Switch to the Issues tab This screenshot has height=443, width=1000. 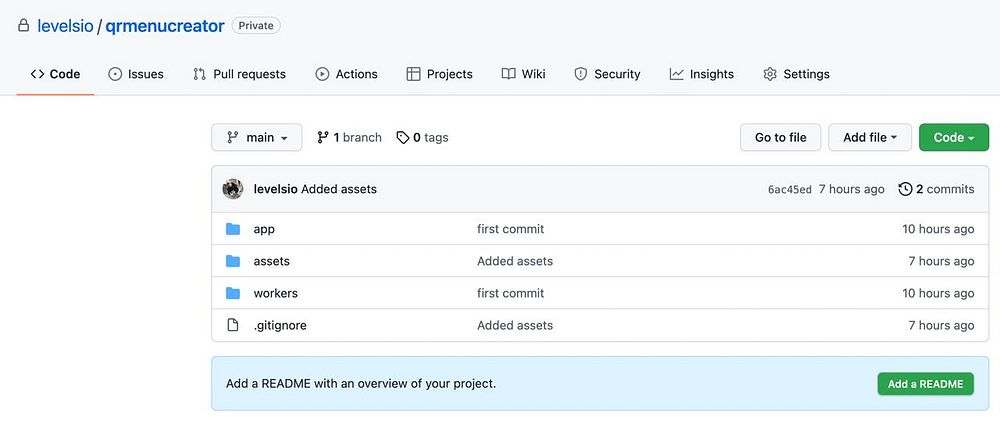(x=136, y=74)
